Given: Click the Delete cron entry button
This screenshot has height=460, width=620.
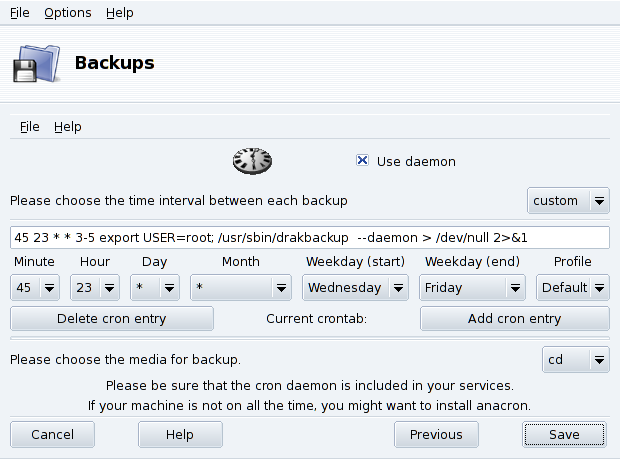Looking at the screenshot, I should [x=112, y=319].
